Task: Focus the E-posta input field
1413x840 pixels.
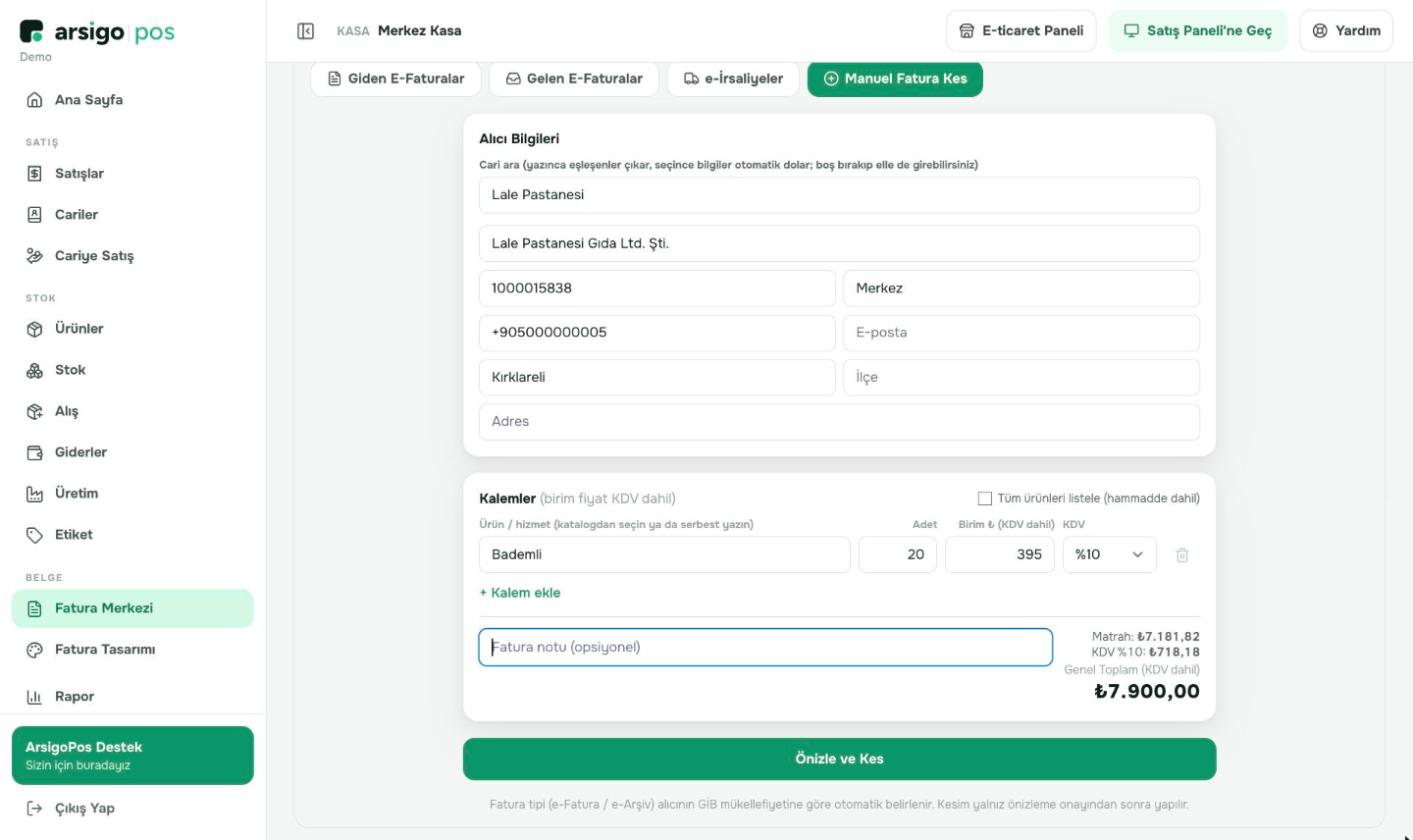Action: pos(1021,333)
